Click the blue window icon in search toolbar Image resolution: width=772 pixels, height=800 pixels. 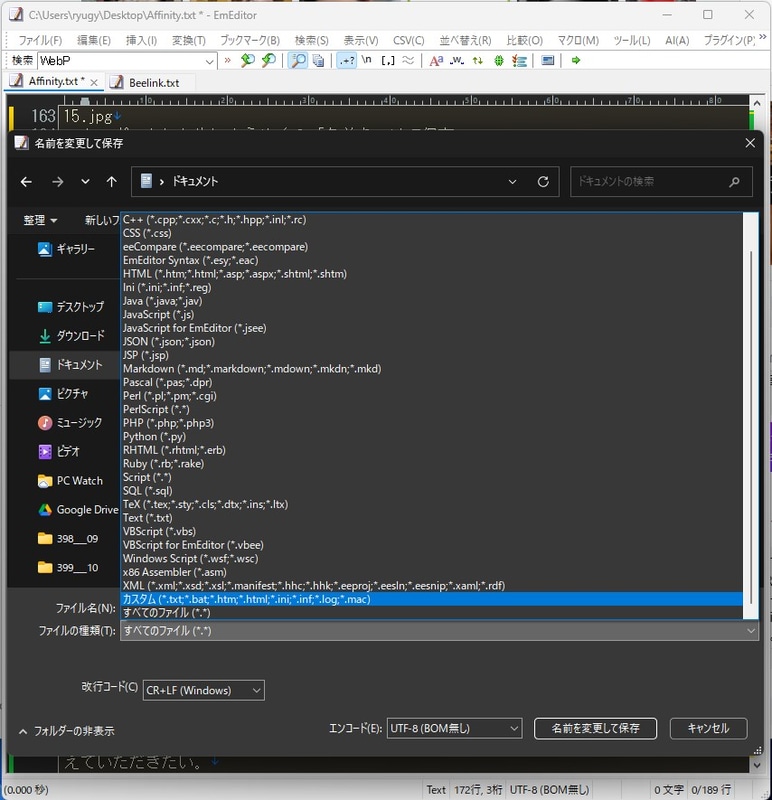[548, 61]
